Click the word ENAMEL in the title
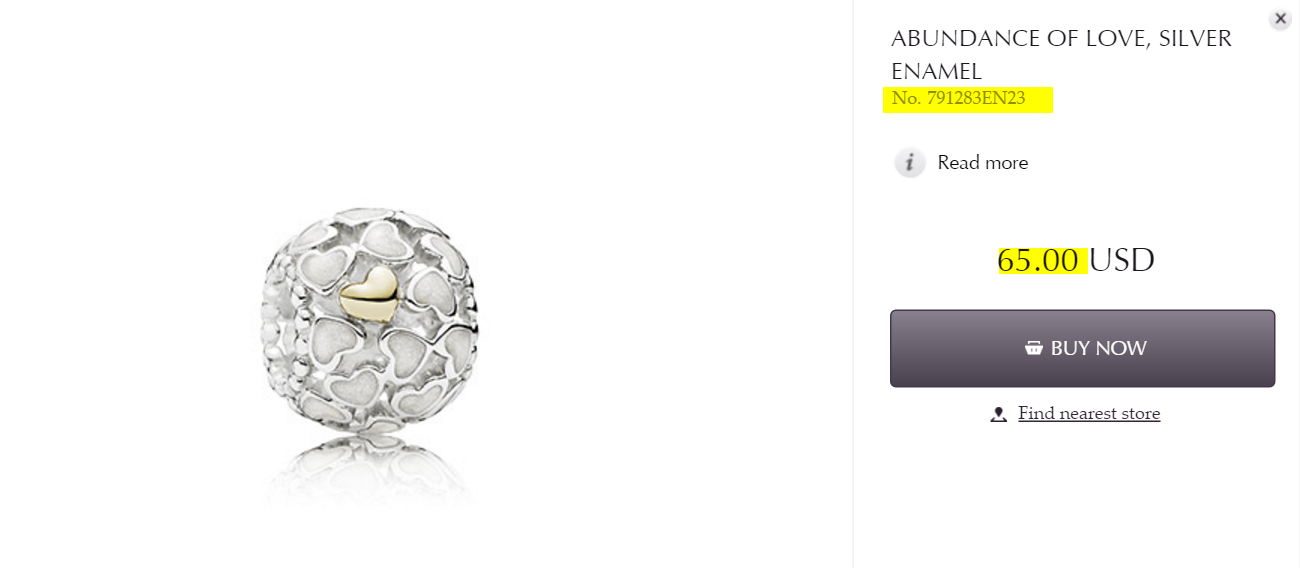This screenshot has height=568, width=1300. click(936, 72)
